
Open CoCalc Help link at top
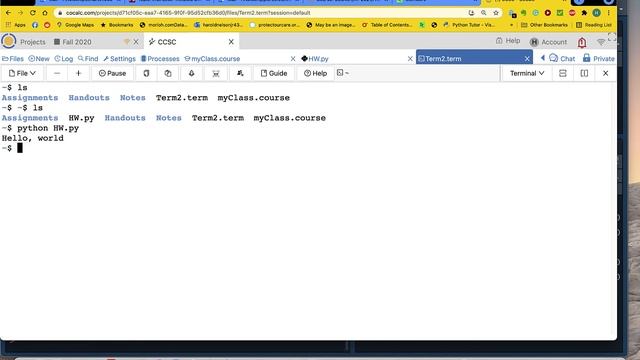click(x=508, y=41)
